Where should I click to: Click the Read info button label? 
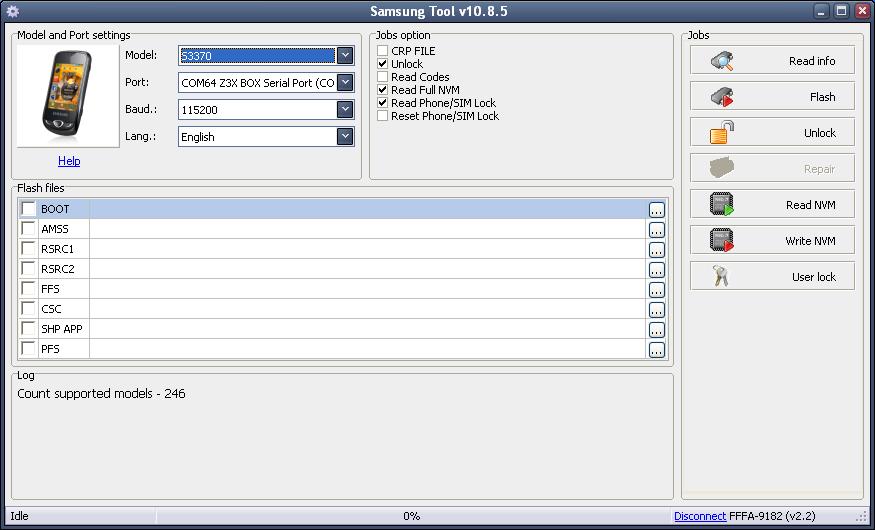pyautogui.click(x=812, y=61)
